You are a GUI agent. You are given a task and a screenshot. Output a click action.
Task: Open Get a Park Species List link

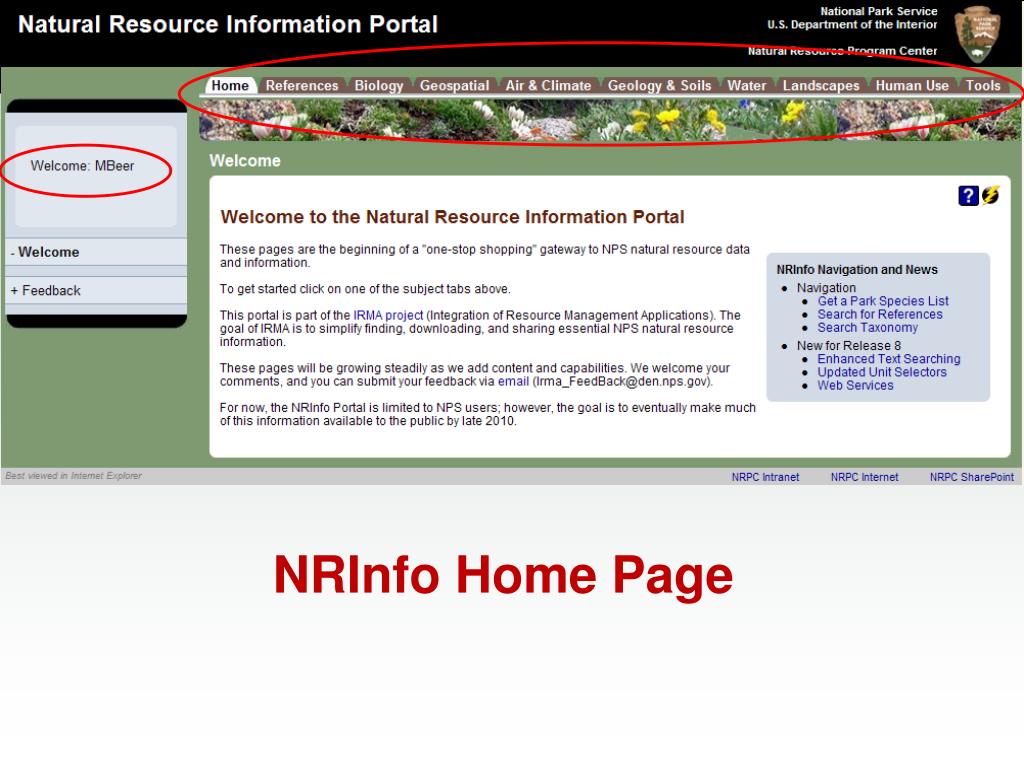883,301
